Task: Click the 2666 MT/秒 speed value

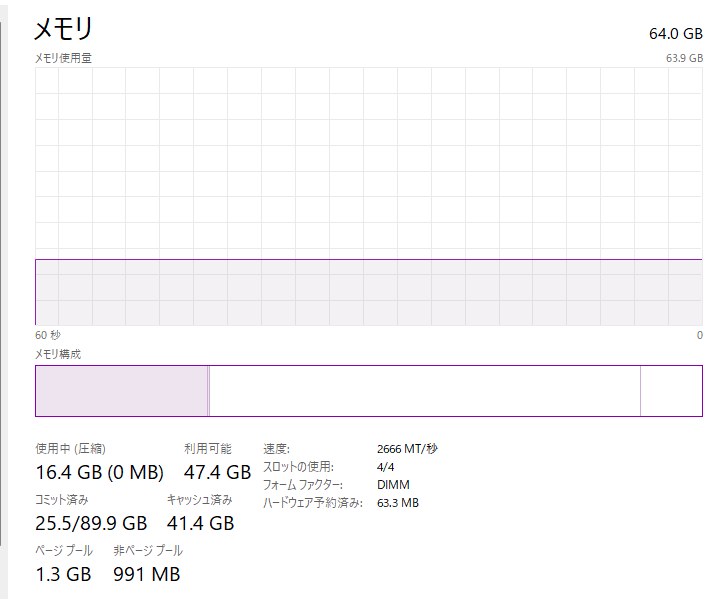Action: pyautogui.click(x=407, y=449)
